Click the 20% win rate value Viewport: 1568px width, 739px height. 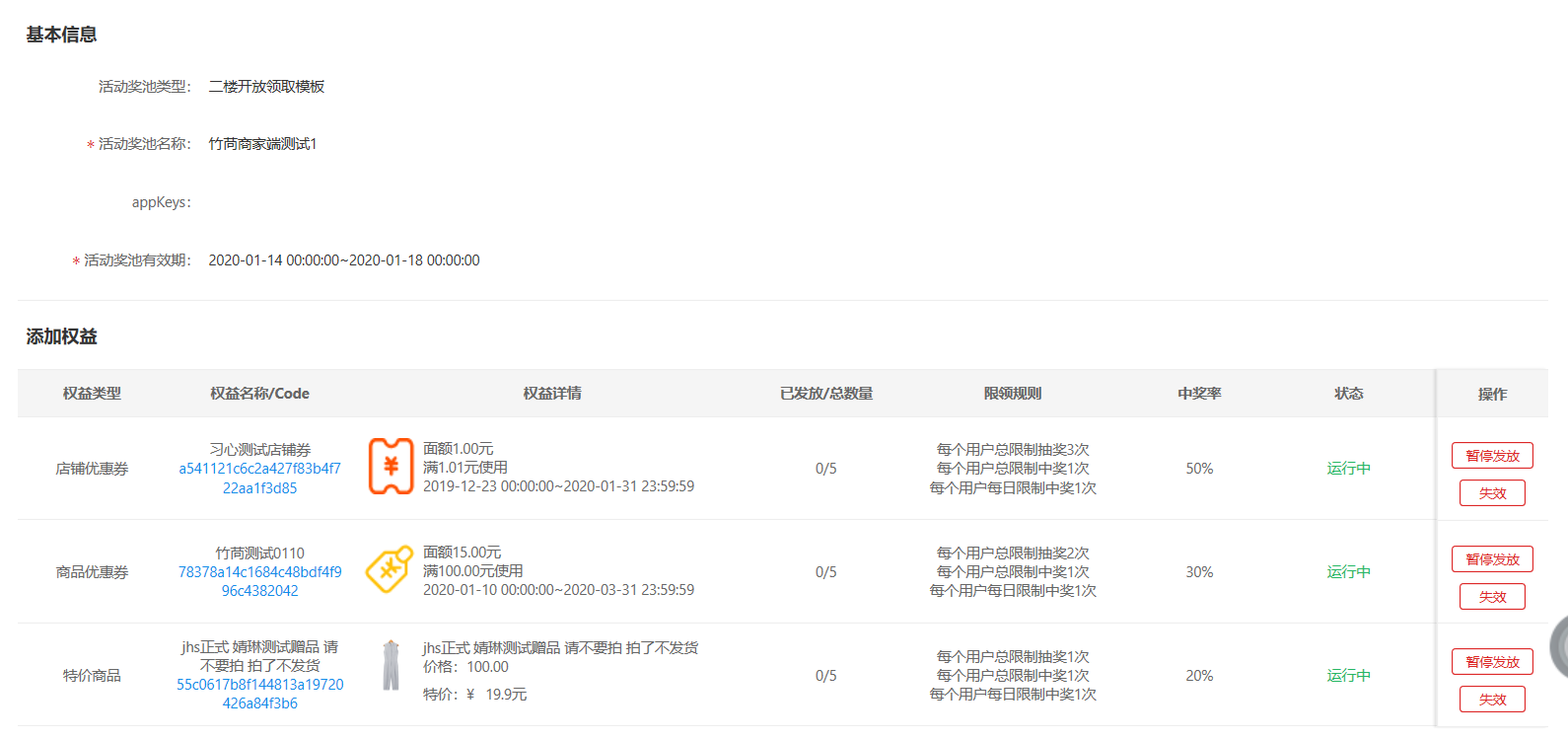[x=1199, y=676]
